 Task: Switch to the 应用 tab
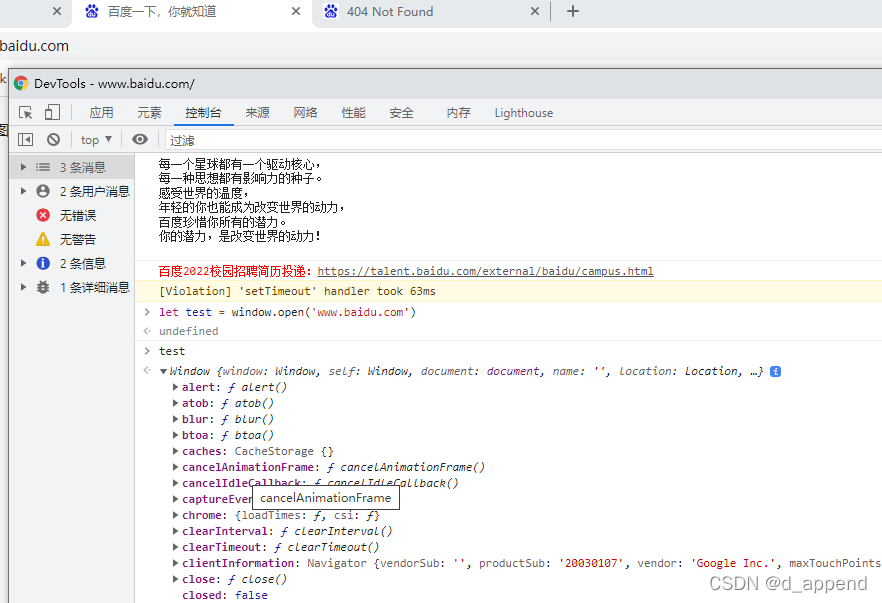101,112
